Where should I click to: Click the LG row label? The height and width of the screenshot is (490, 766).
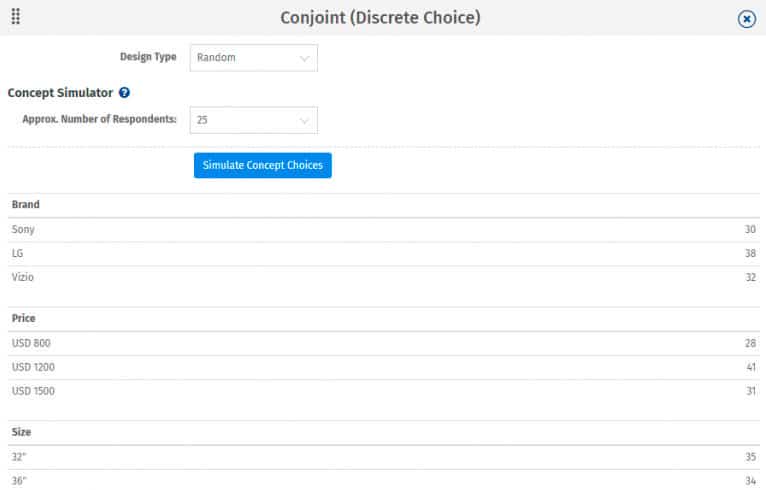coord(18,253)
